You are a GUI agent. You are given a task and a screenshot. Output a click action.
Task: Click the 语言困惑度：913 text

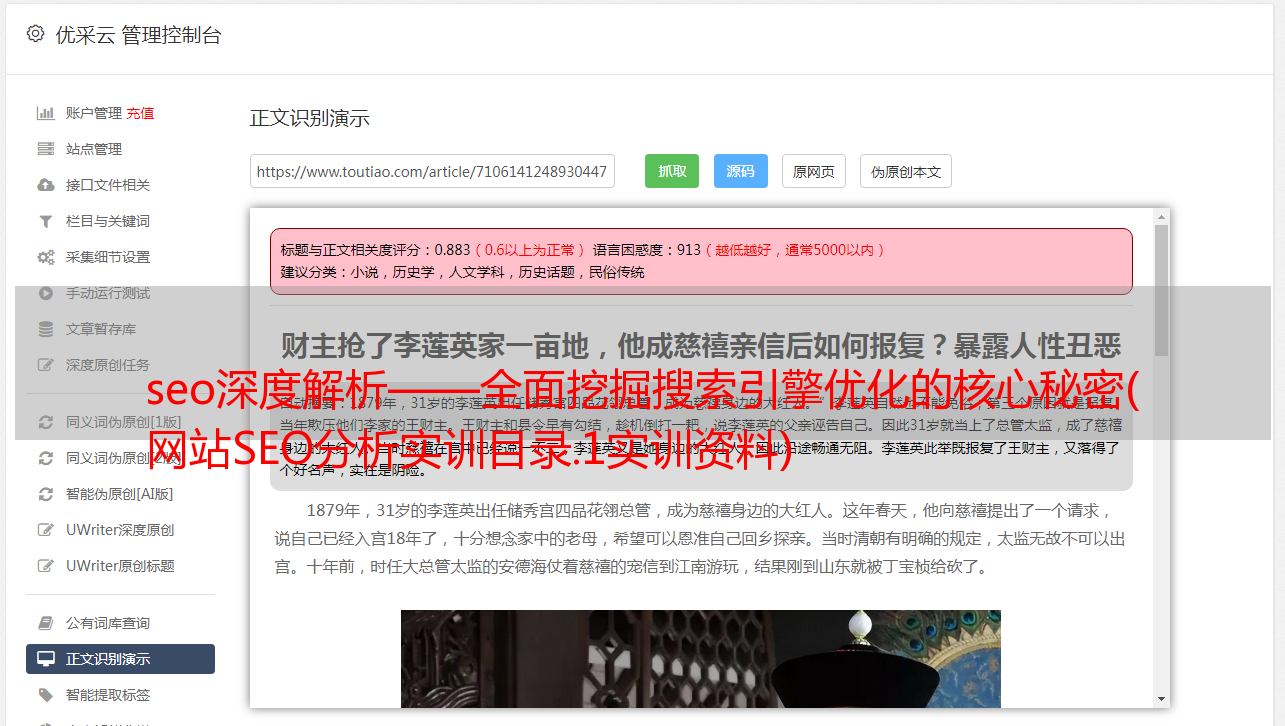pos(647,250)
